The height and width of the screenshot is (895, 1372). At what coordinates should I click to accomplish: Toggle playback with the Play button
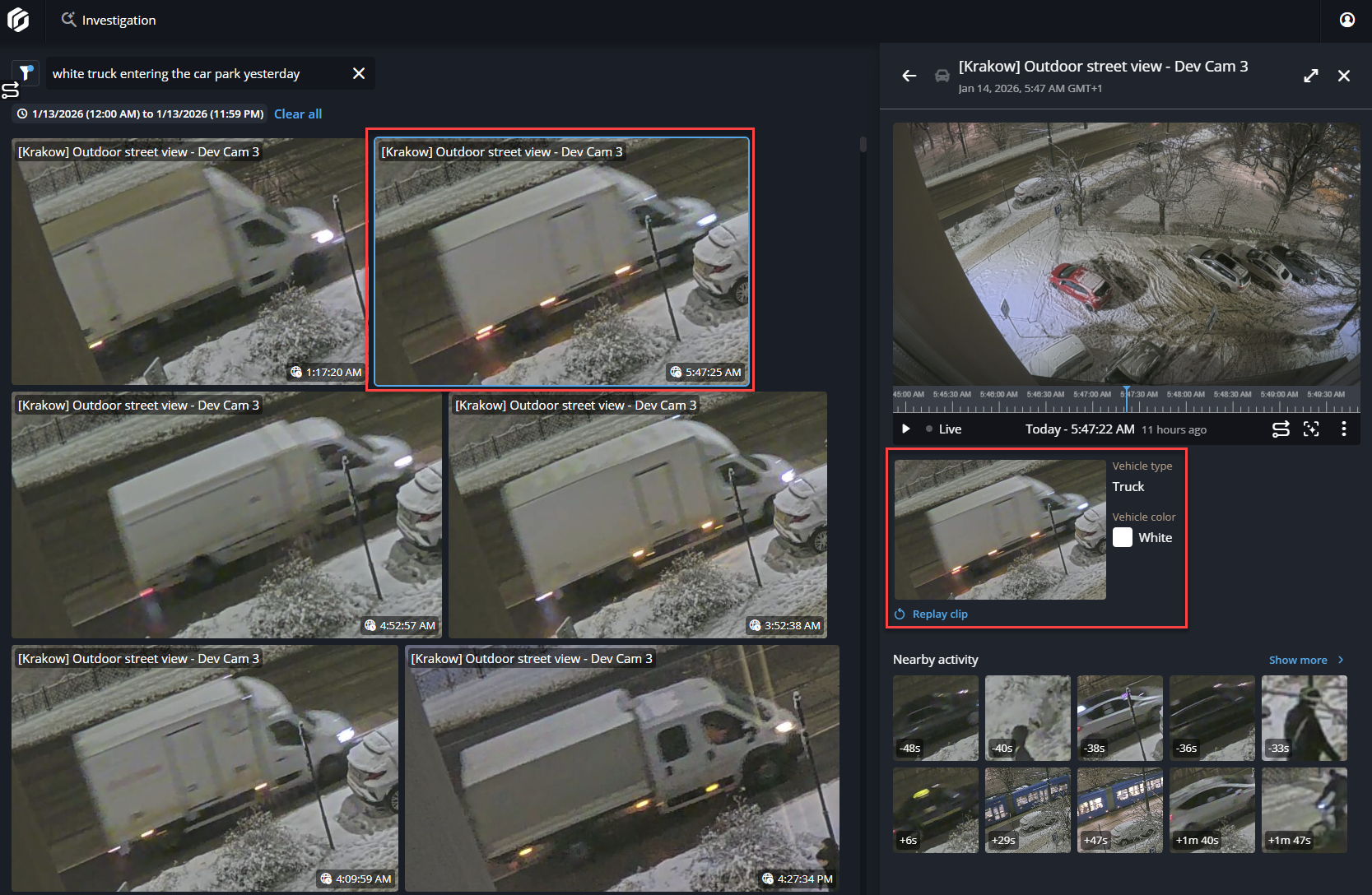(905, 429)
